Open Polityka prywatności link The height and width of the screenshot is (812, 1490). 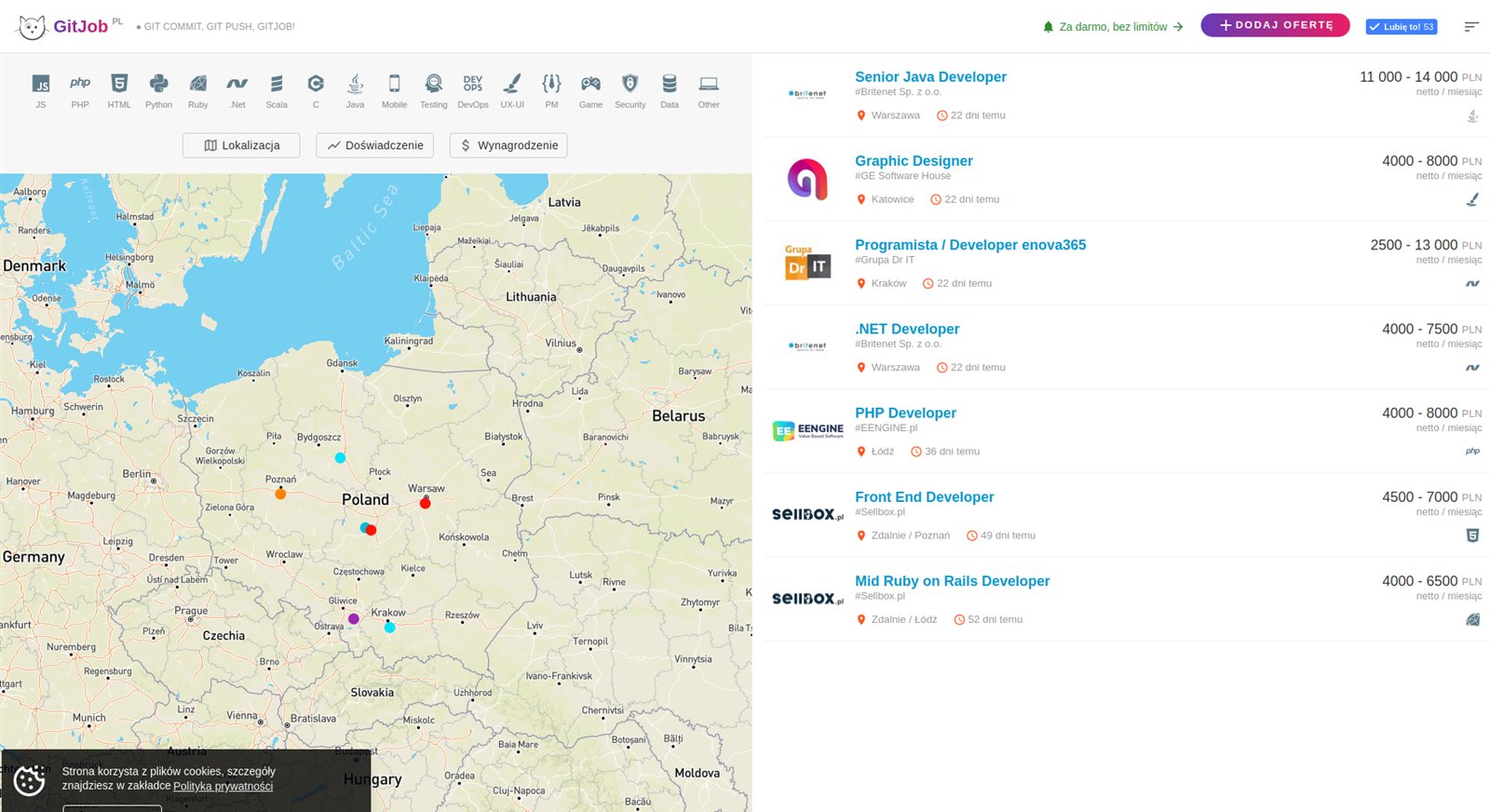click(223, 787)
